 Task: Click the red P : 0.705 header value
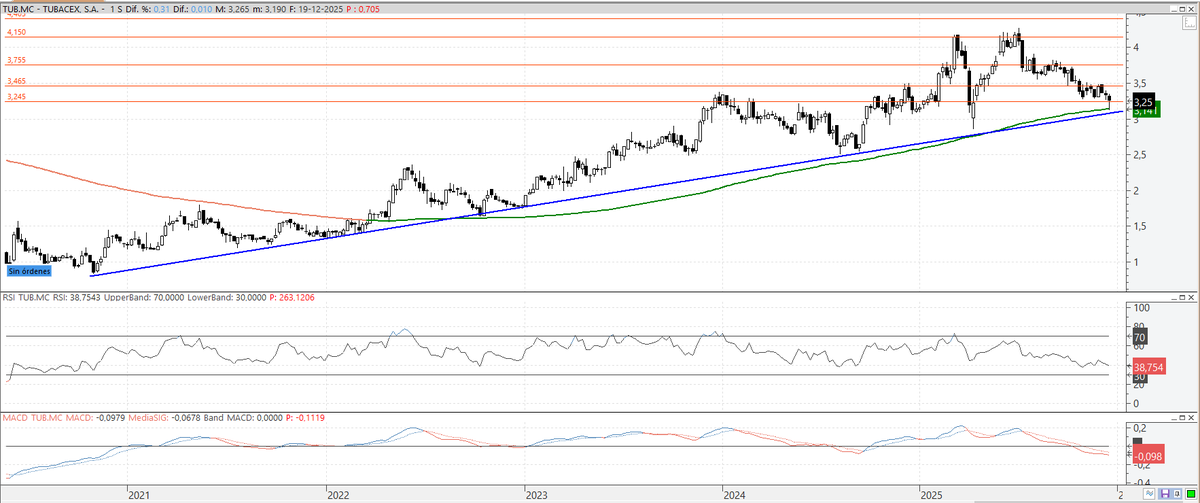point(362,9)
